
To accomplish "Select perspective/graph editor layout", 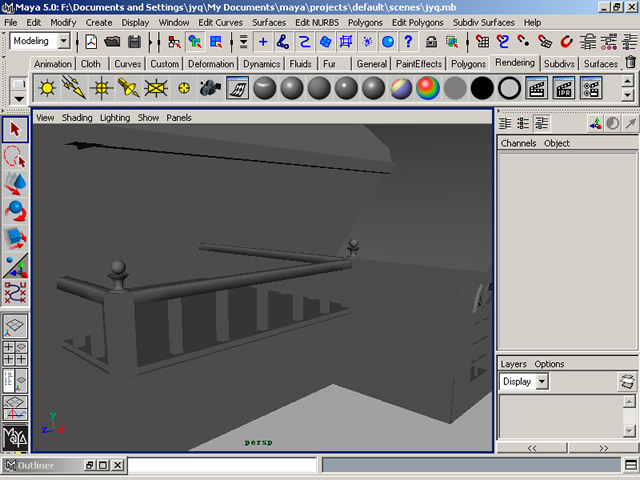I will [15, 407].
